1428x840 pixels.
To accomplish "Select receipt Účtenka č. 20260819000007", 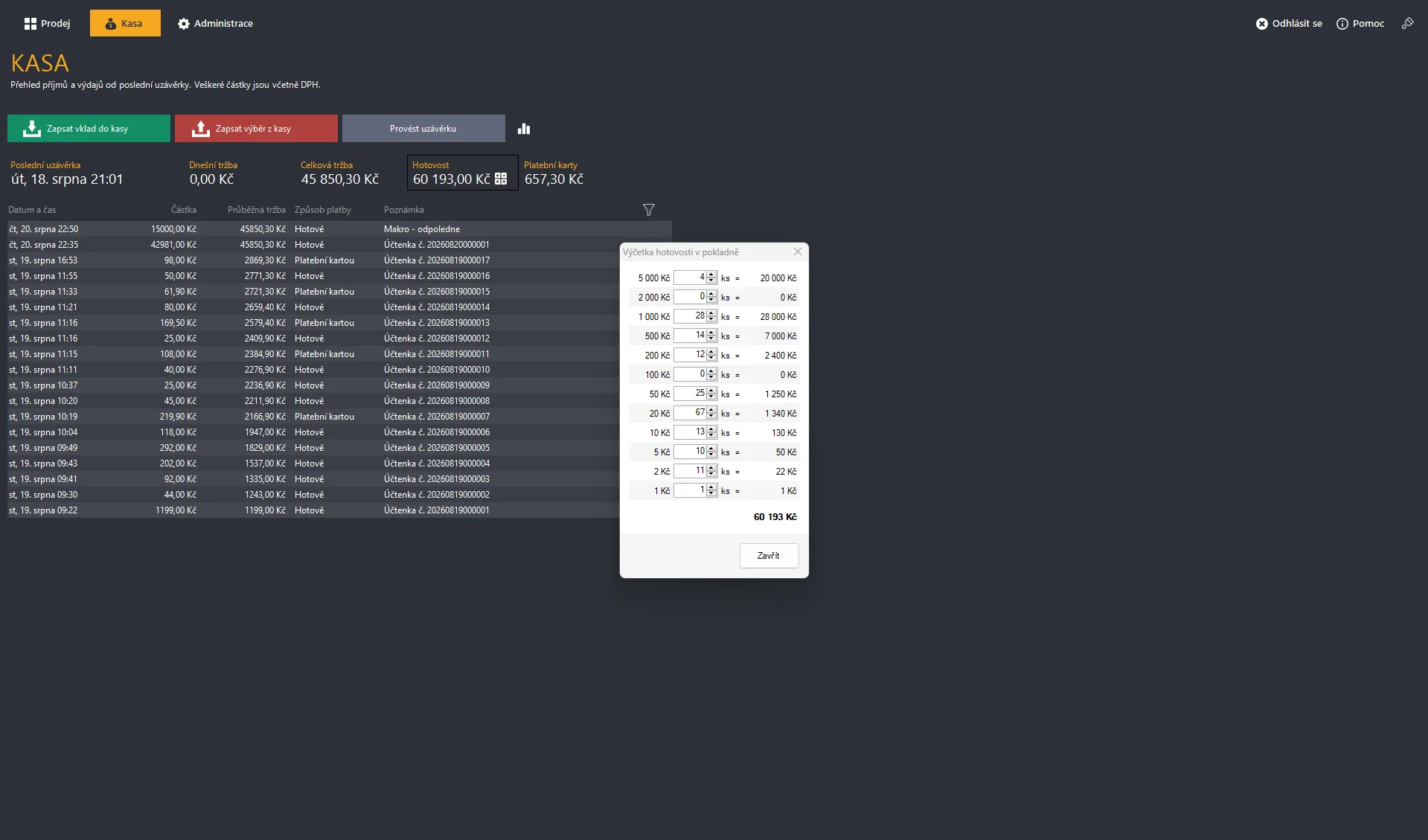I will 313,417.
